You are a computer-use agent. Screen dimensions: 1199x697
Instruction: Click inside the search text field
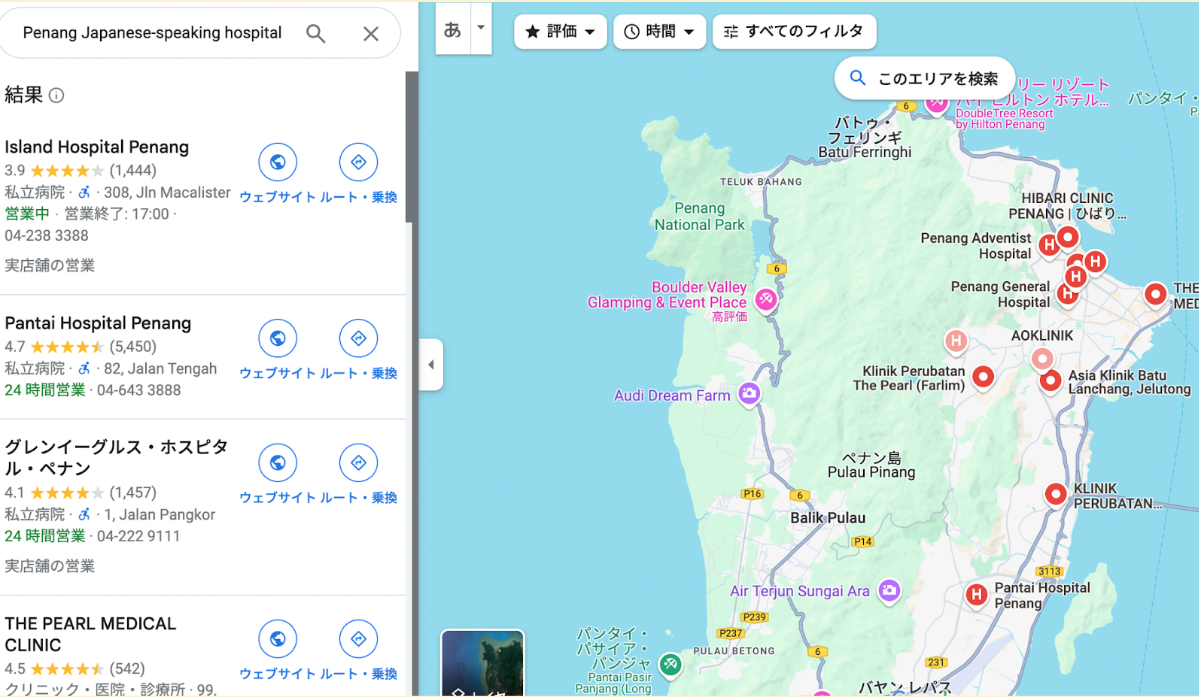152,34
